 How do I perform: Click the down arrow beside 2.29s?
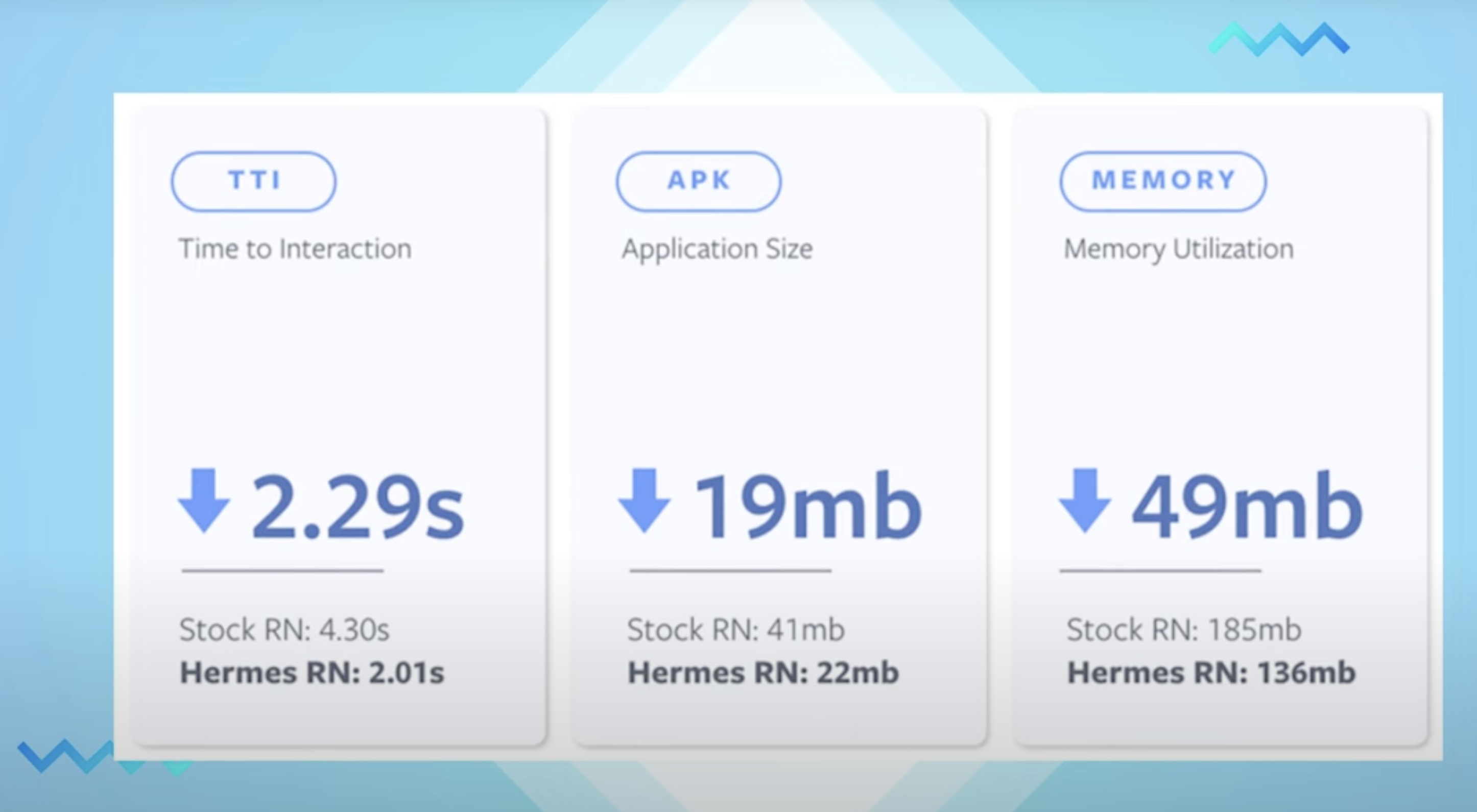click(204, 500)
